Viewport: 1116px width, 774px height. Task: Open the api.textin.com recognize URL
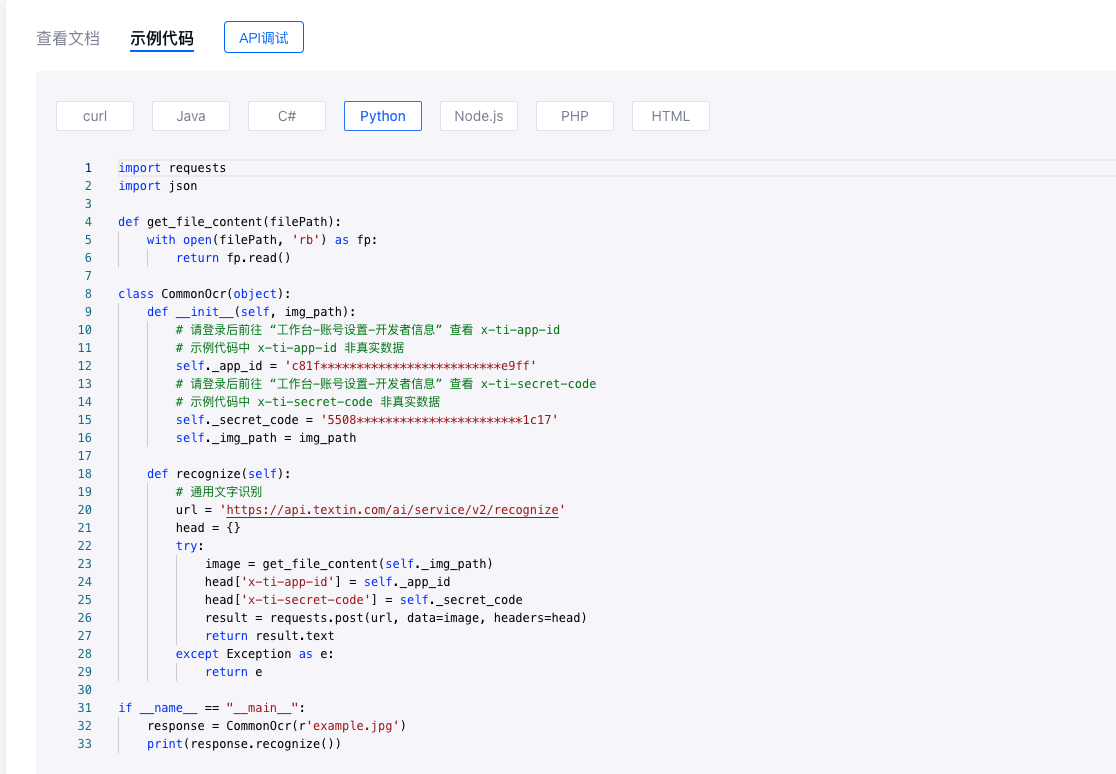click(x=392, y=510)
